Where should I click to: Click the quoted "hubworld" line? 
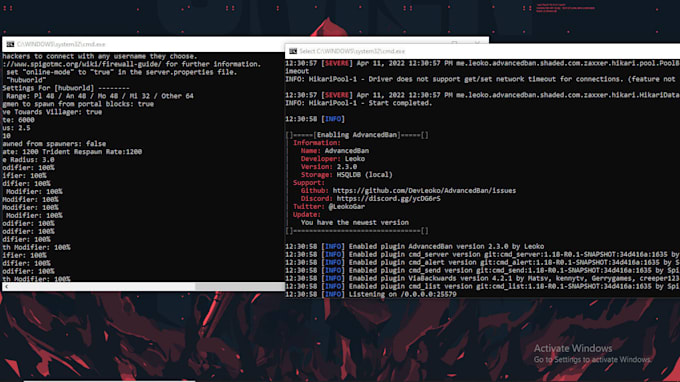coord(26,80)
